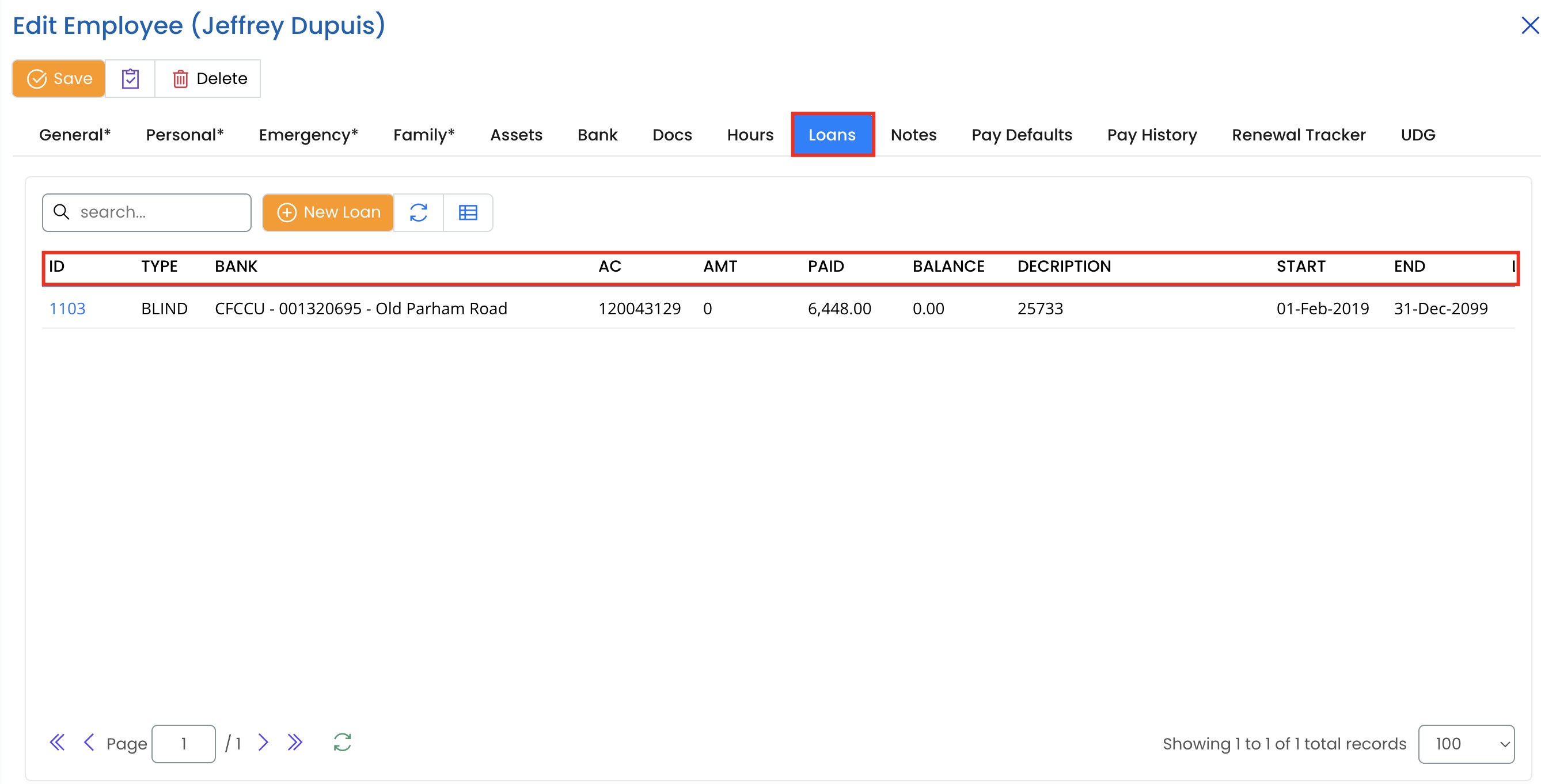Open the Pay Defaults tab
The height and width of the screenshot is (784, 1541).
1021,135
